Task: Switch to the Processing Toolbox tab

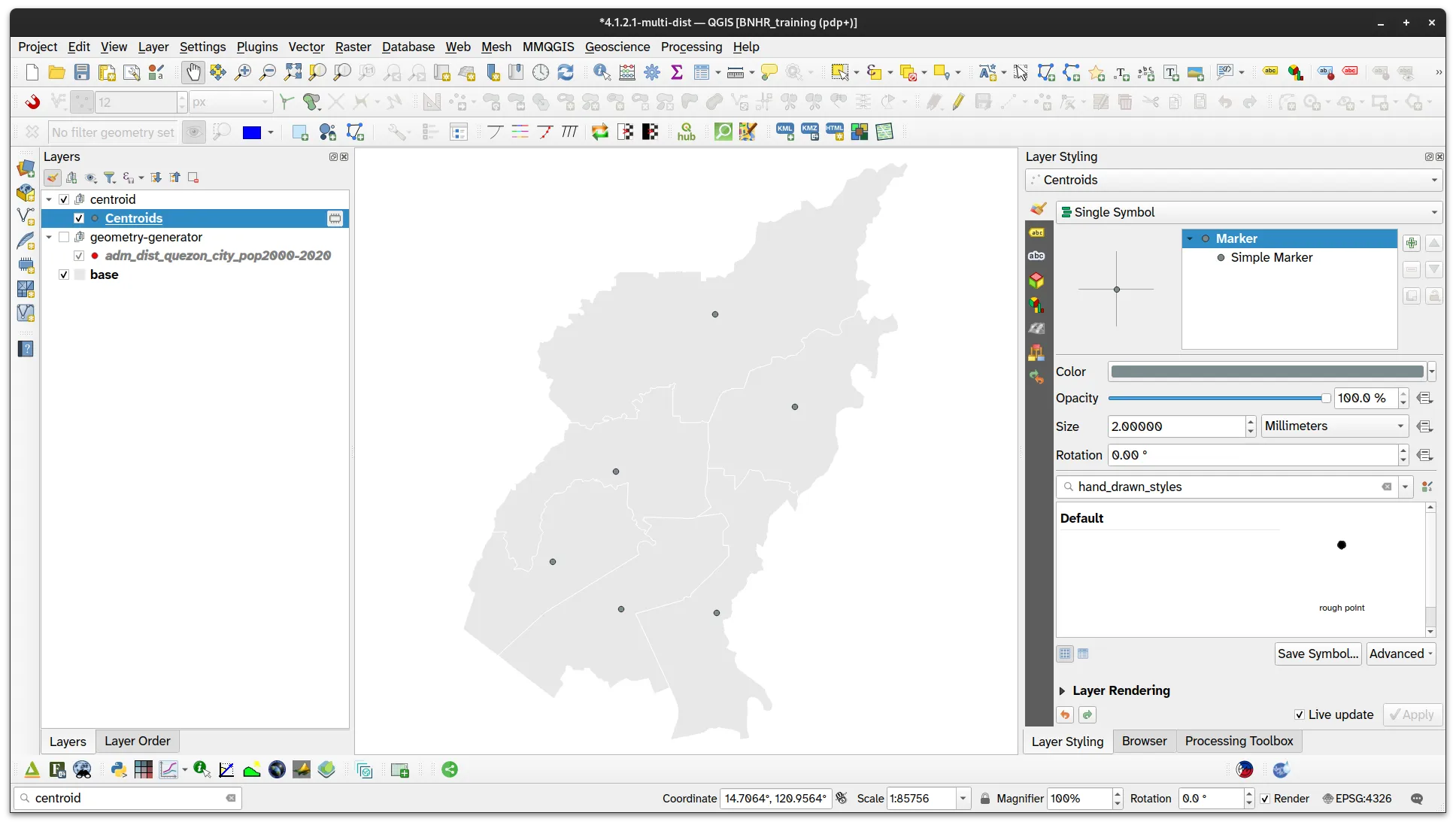Action: tap(1239, 741)
